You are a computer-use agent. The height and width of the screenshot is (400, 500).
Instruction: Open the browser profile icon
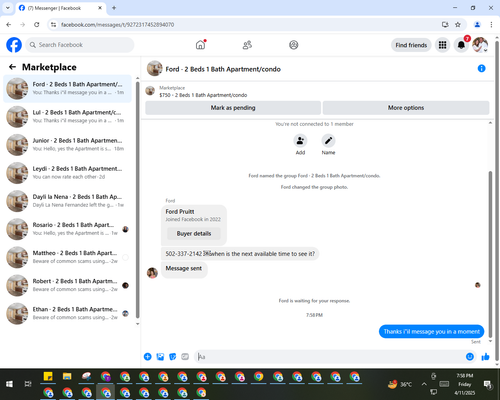point(477,25)
